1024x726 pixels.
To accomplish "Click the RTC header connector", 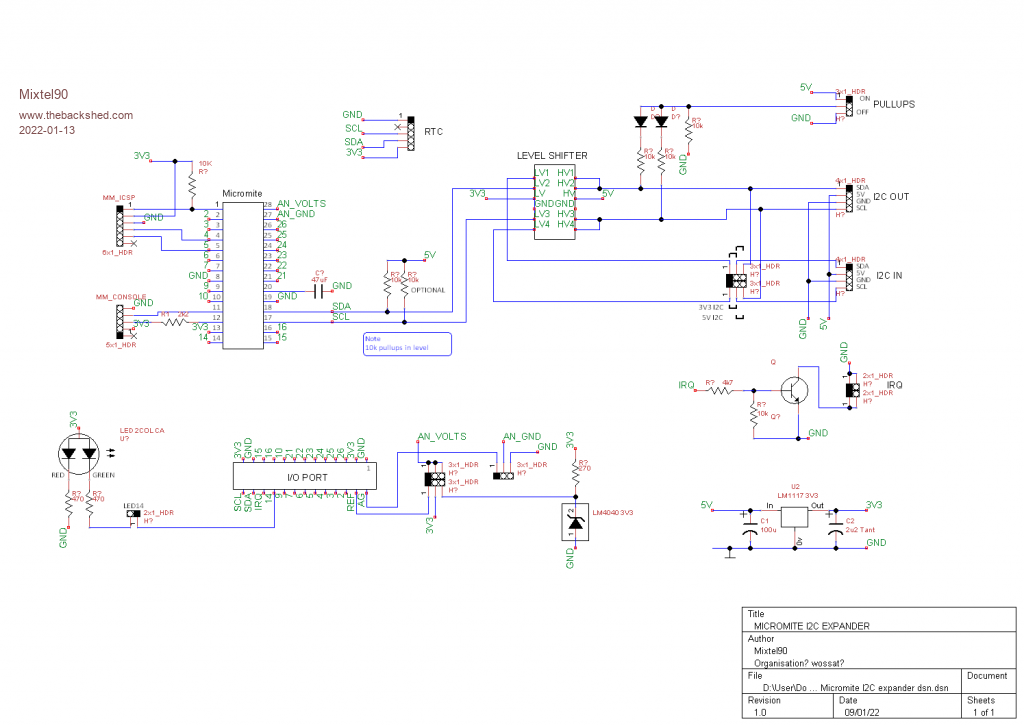I will point(409,135).
